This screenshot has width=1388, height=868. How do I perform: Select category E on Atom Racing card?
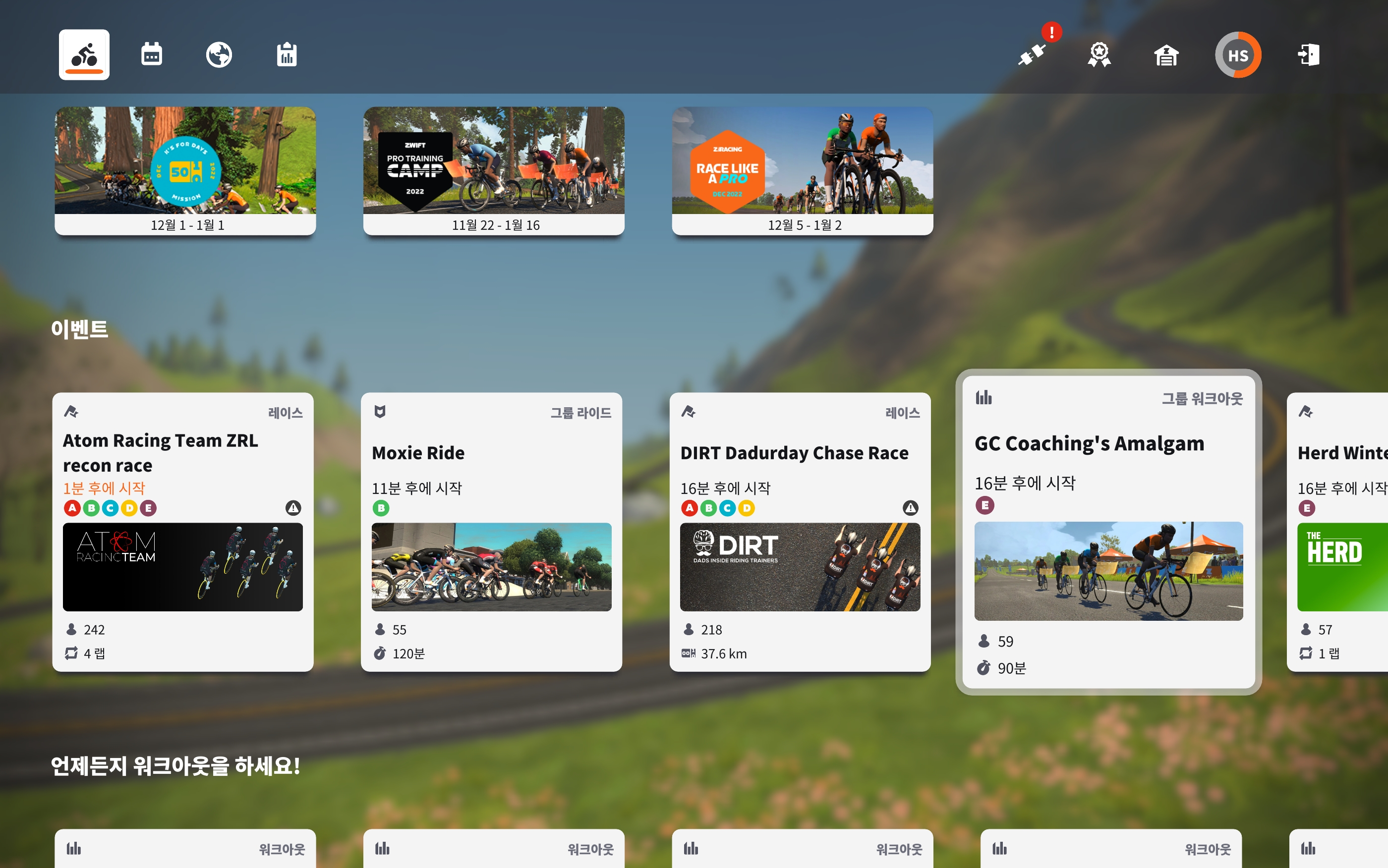pyautogui.click(x=148, y=508)
